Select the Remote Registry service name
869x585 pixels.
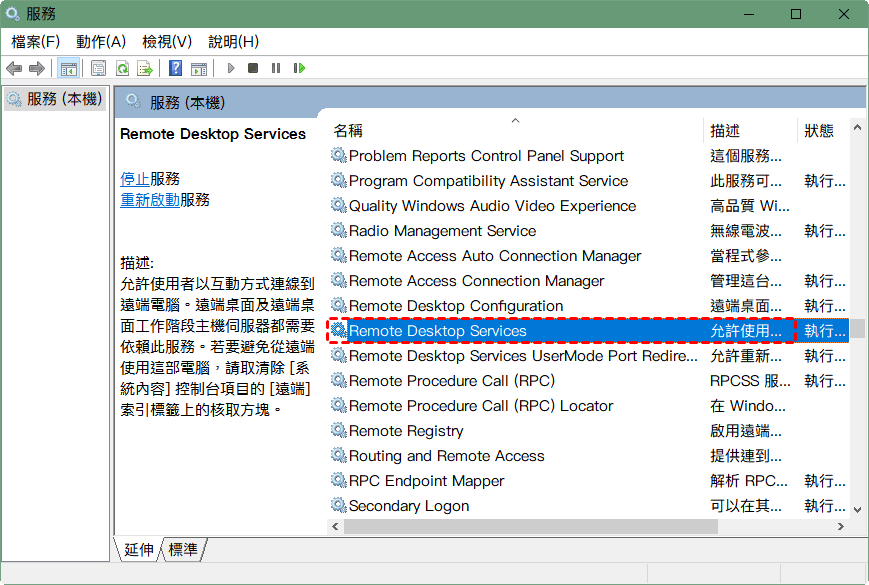[x=406, y=431]
